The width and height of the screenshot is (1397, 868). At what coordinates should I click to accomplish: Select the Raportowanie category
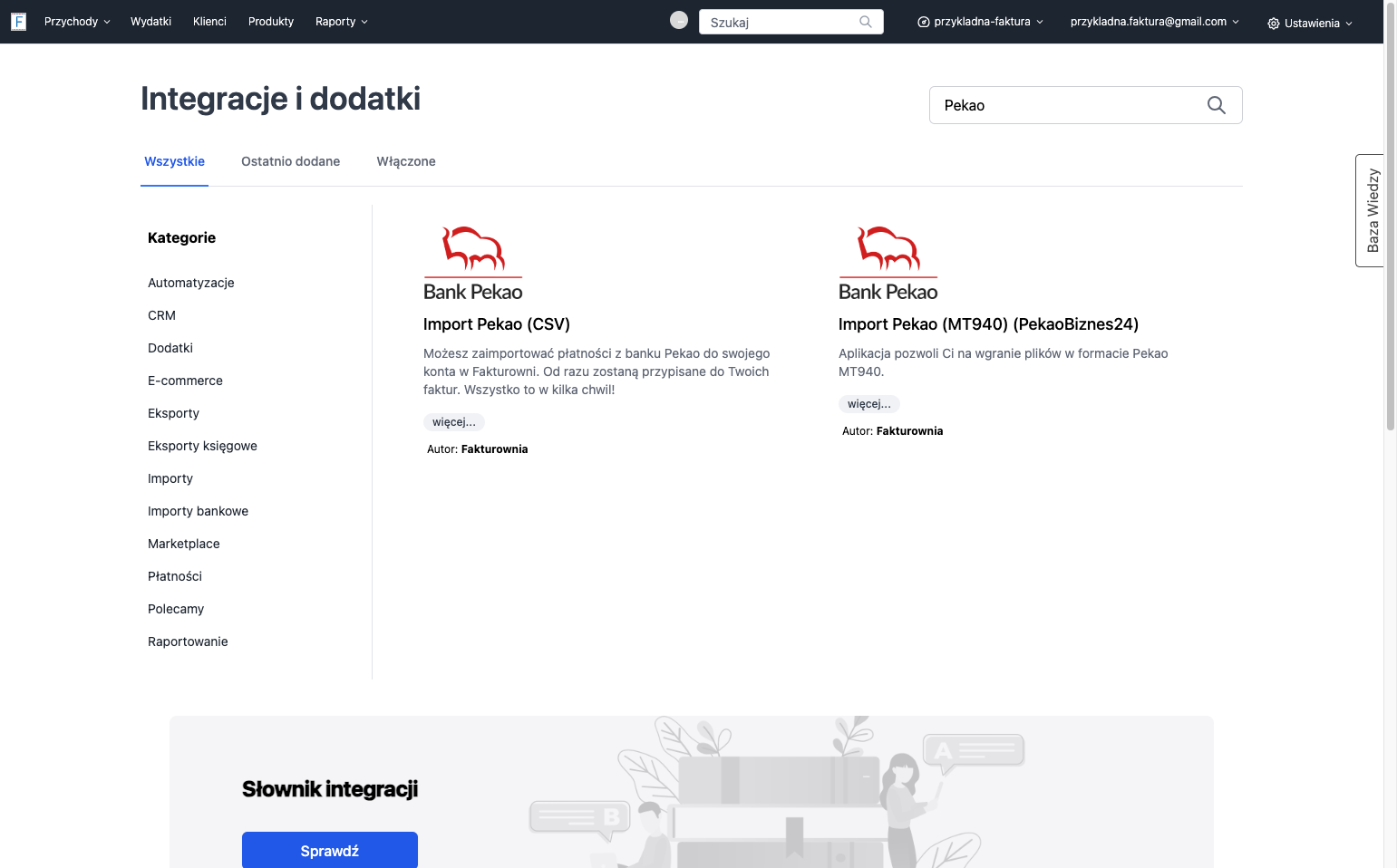(188, 641)
